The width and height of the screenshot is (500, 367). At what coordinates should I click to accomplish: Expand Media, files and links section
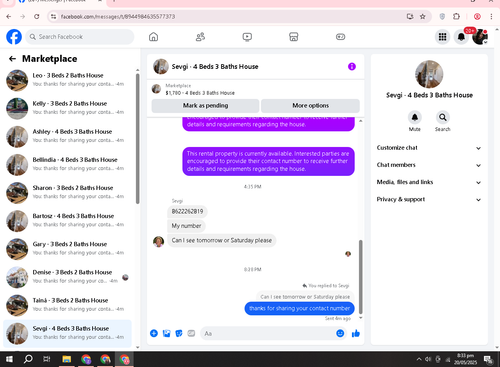(429, 182)
